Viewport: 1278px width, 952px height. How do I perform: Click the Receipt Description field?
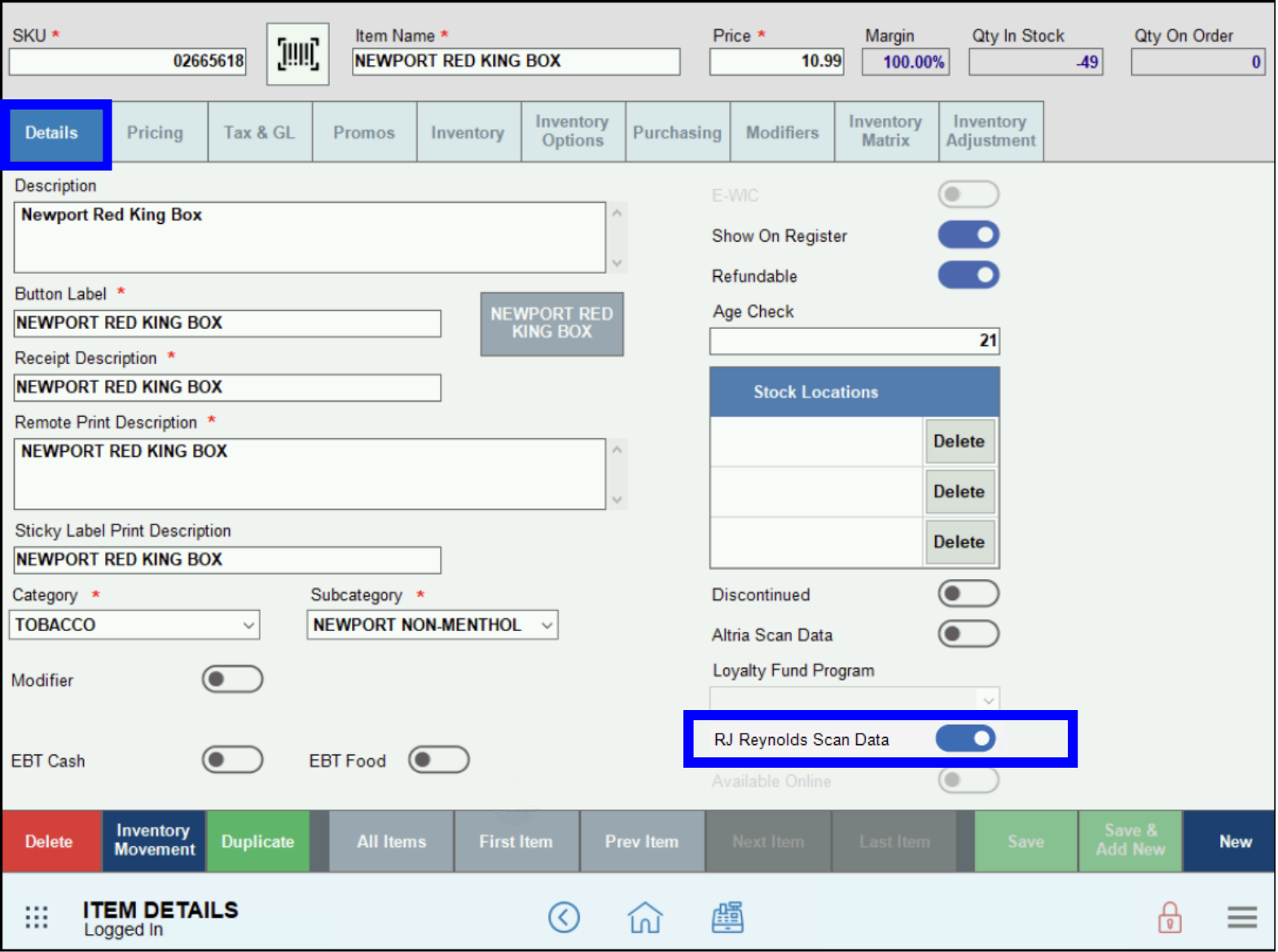coord(227,388)
